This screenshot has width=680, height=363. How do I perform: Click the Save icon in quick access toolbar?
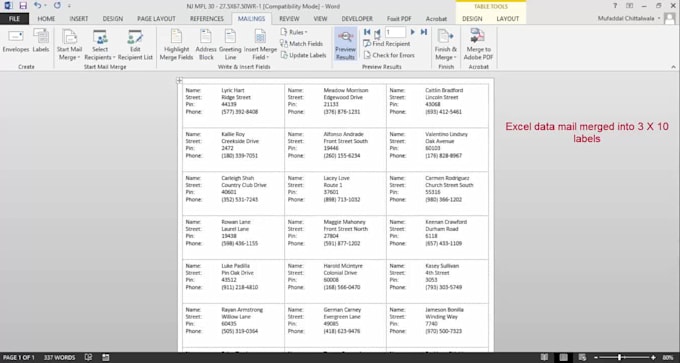coord(23,6)
